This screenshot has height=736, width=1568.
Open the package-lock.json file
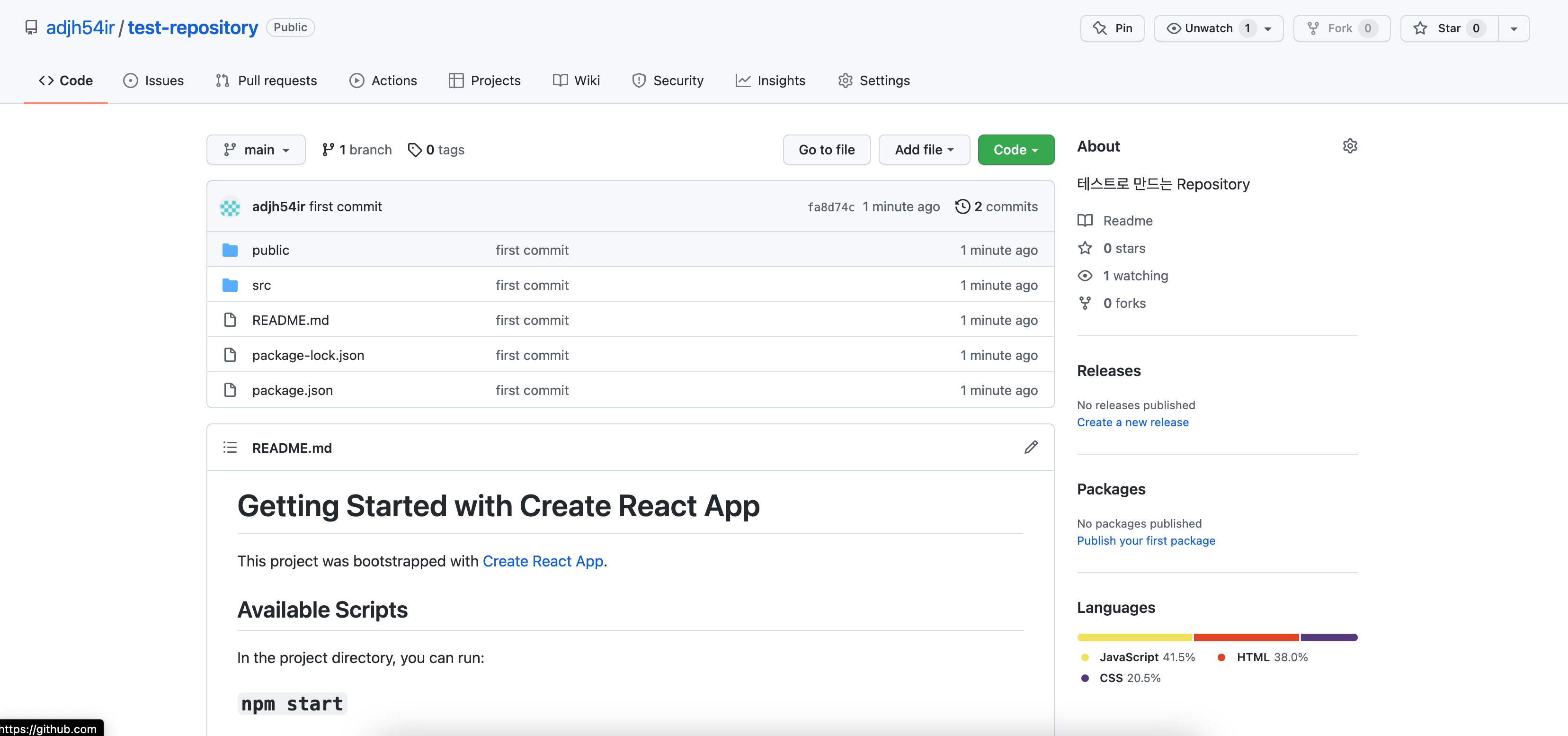coord(308,355)
